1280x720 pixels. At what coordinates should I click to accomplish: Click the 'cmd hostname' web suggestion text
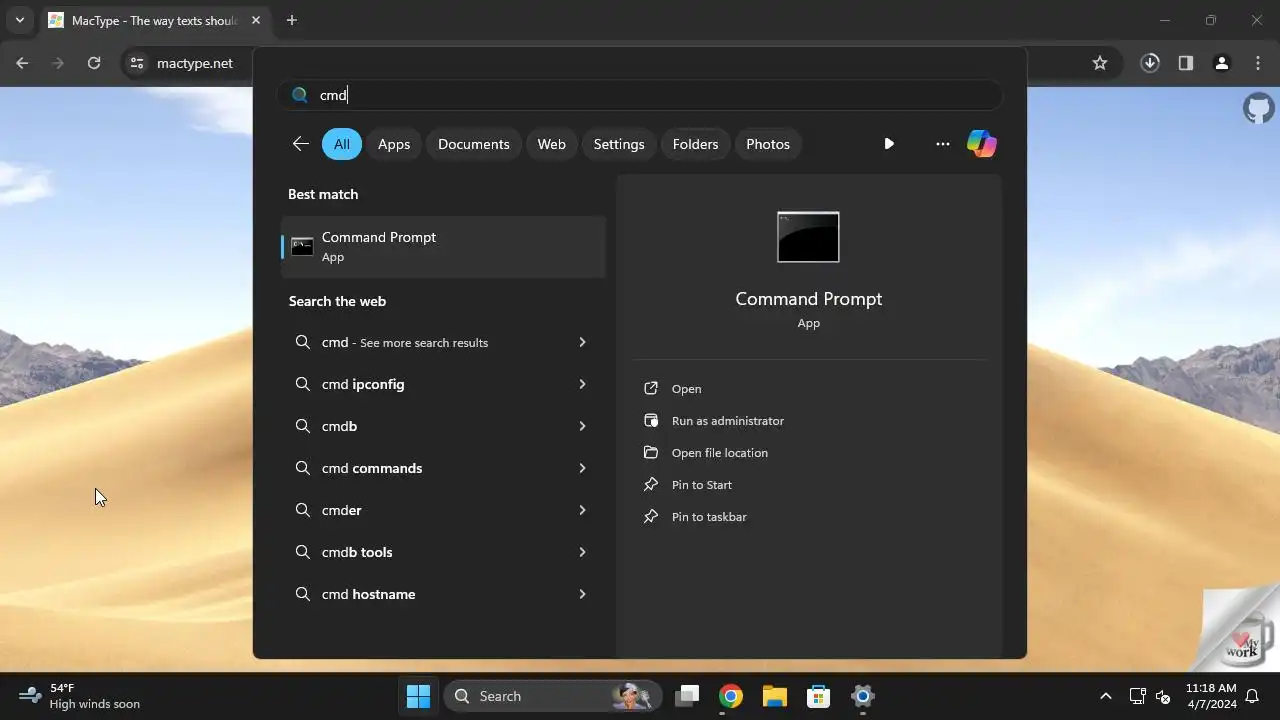368,594
